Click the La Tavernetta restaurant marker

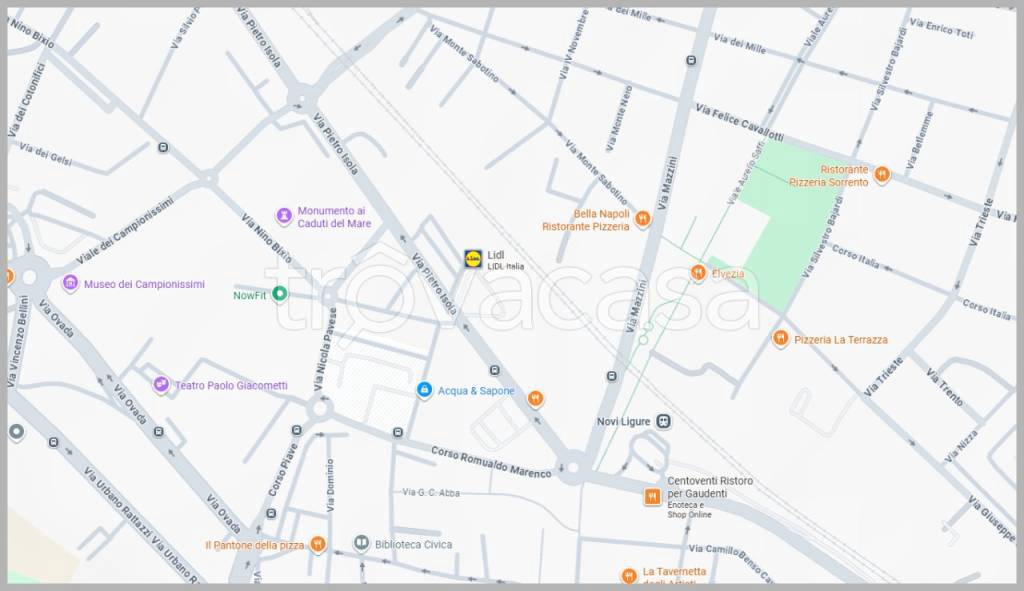pos(629,576)
